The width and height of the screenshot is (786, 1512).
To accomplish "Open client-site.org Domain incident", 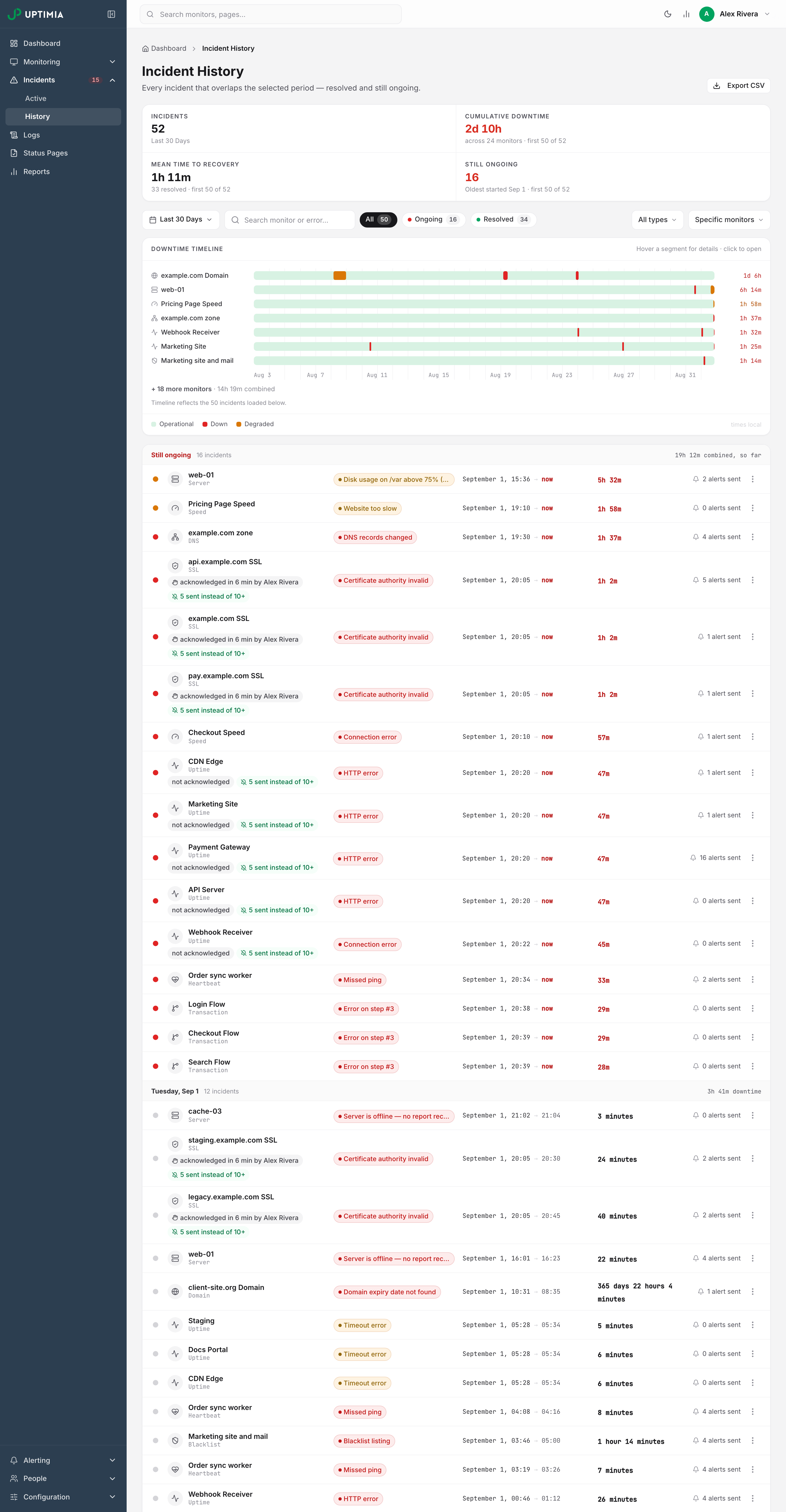I will pos(456,1291).
